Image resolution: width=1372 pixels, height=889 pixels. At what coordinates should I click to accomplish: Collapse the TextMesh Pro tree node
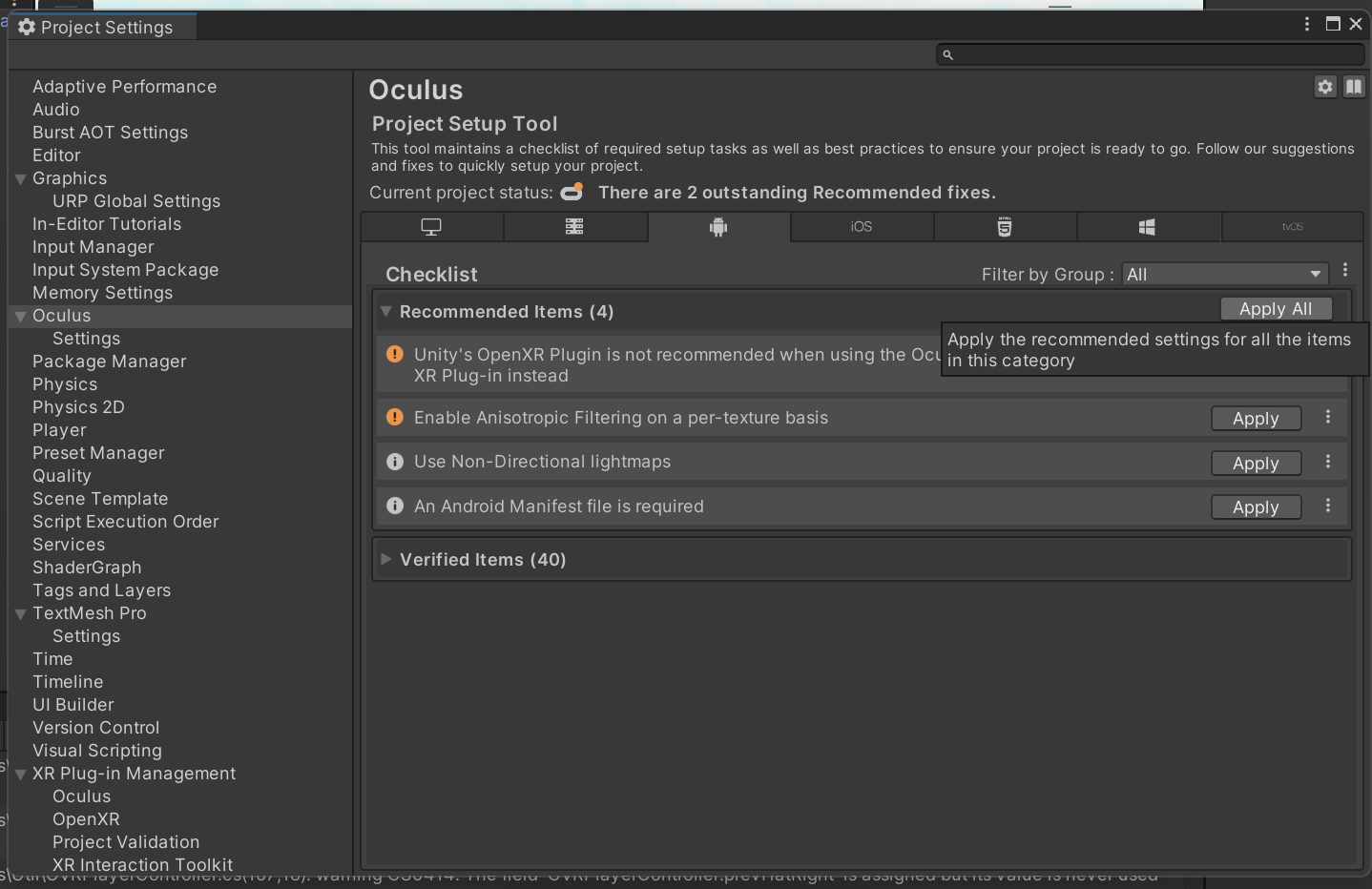21,613
